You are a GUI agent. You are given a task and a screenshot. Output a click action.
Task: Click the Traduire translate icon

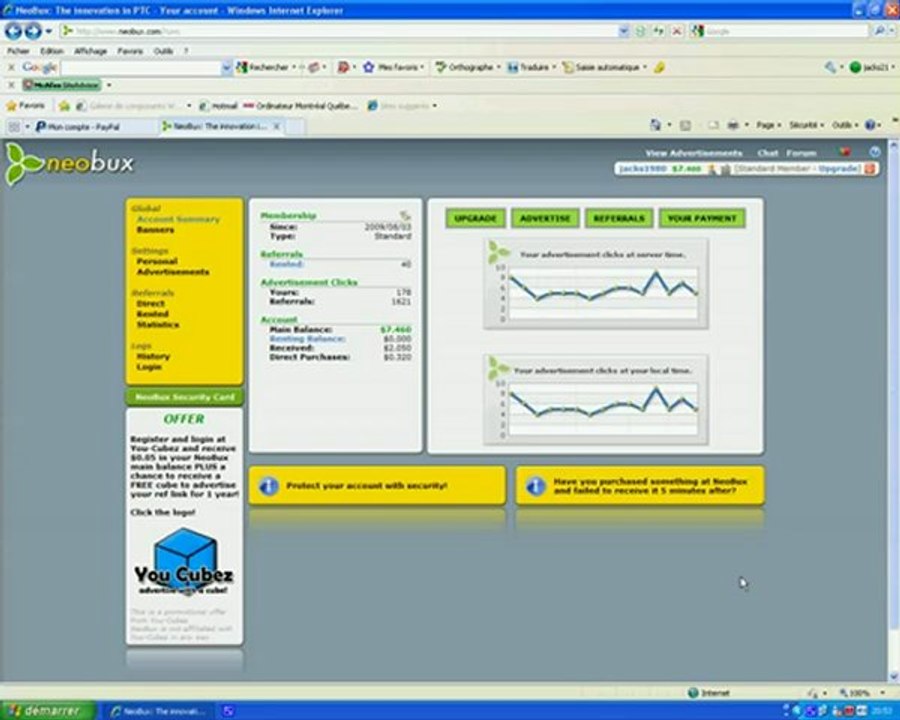point(513,68)
